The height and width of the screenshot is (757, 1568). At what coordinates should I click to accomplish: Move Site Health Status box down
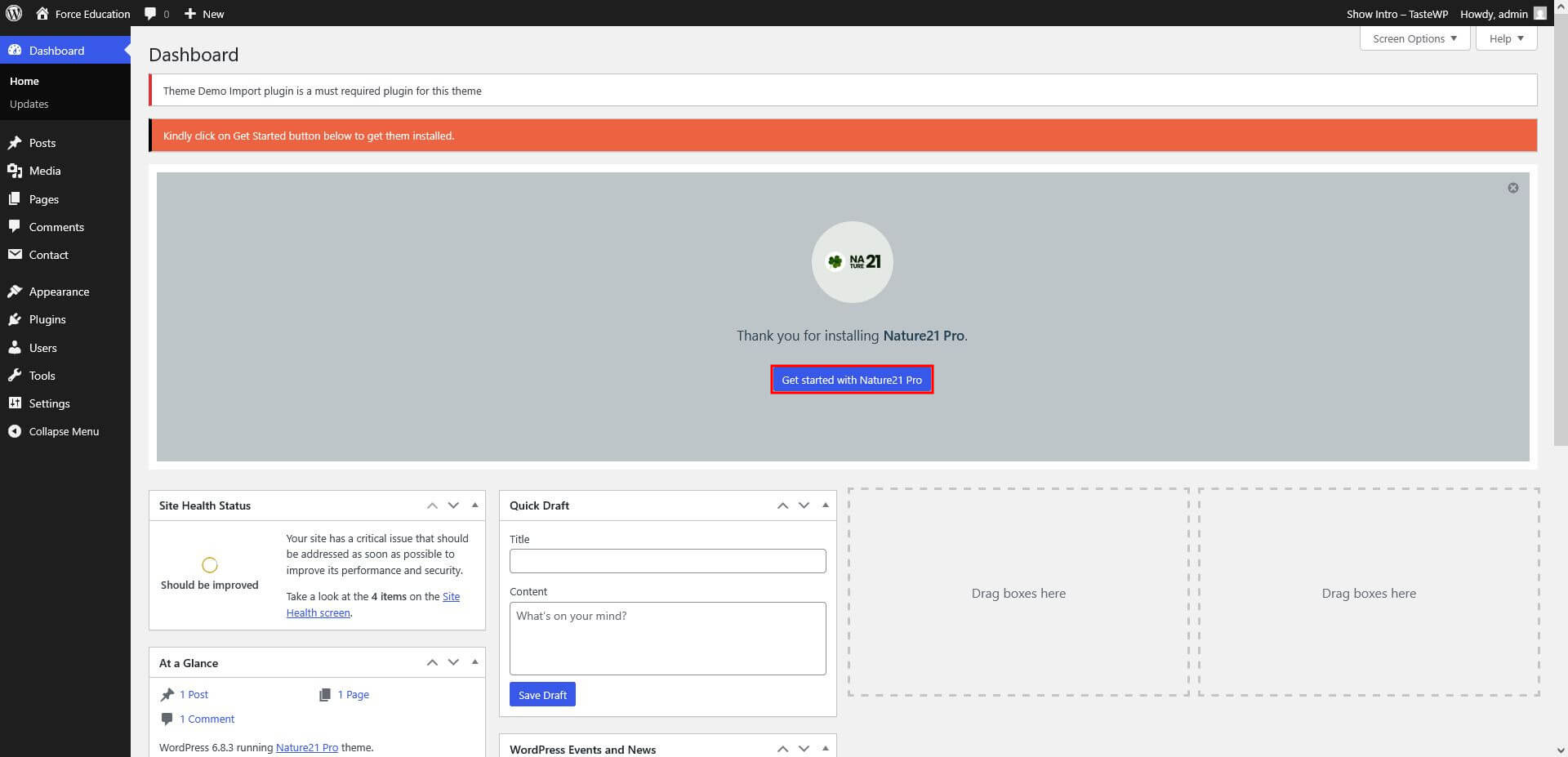click(453, 505)
